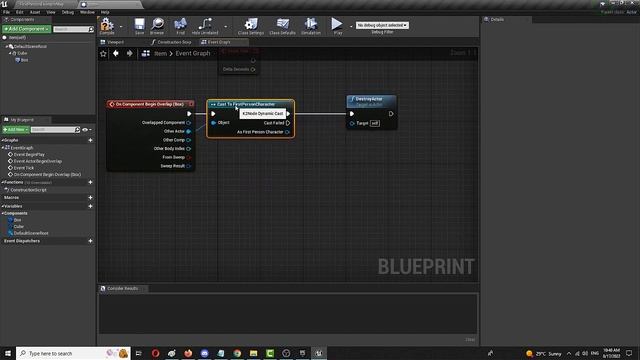
Task: Click the Cast Failed execution pin
Action: 288,123
